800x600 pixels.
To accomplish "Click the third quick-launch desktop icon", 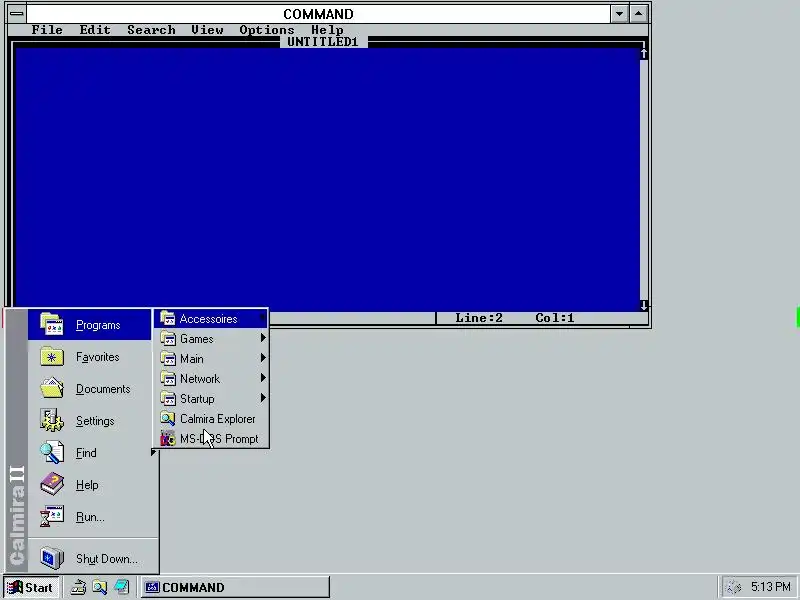I will [121, 587].
